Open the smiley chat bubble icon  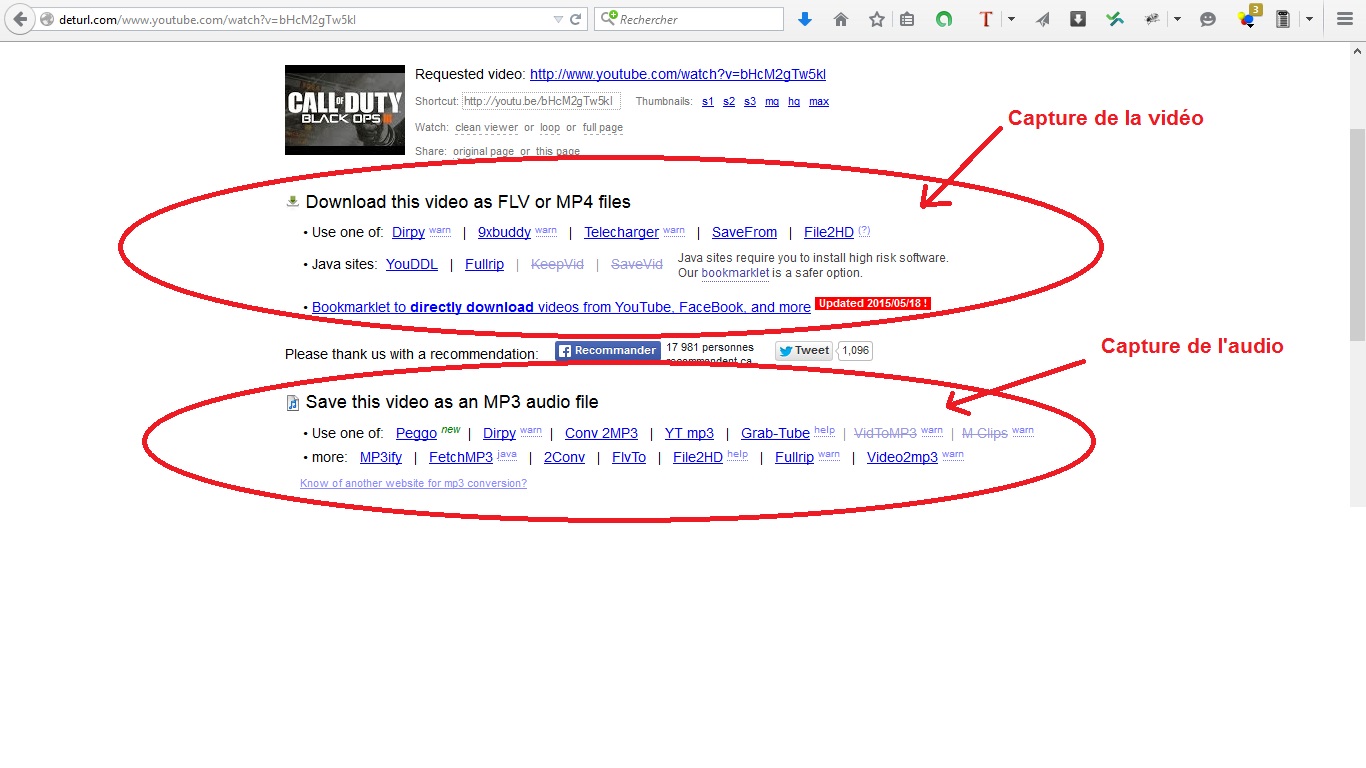[1208, 19]
